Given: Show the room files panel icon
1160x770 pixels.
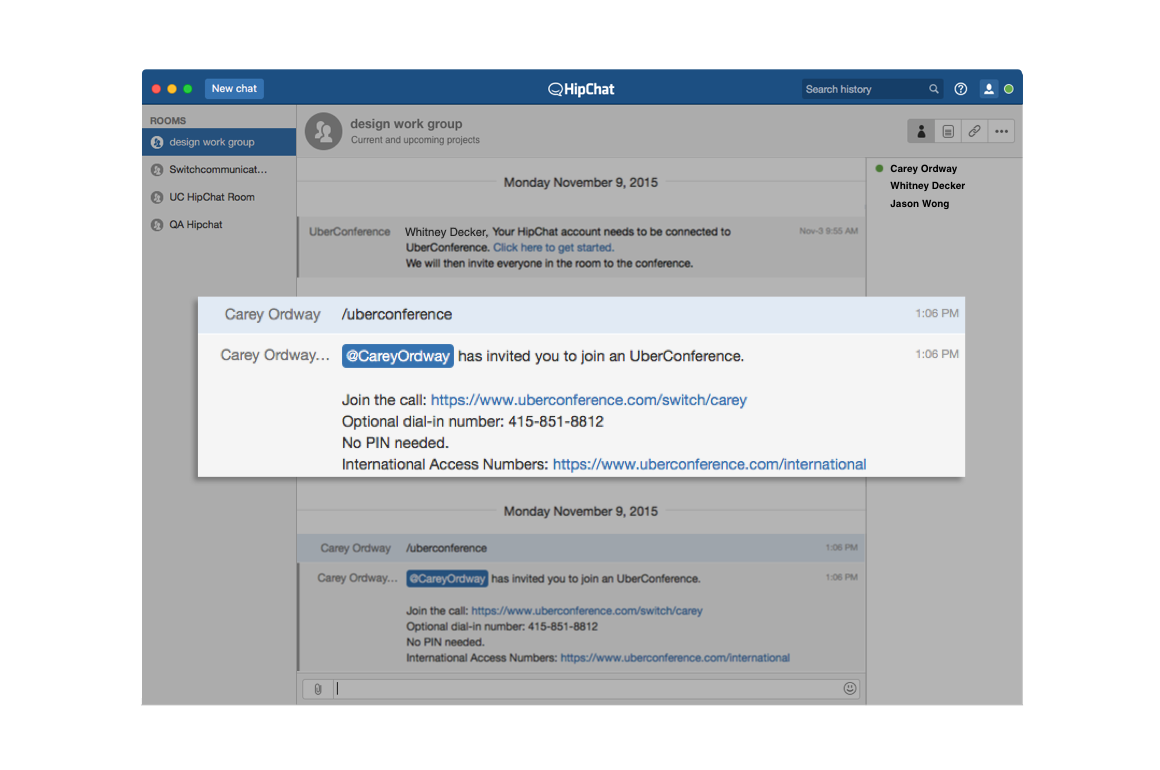Looking at the screenshot, I should [x=948, y=132].
